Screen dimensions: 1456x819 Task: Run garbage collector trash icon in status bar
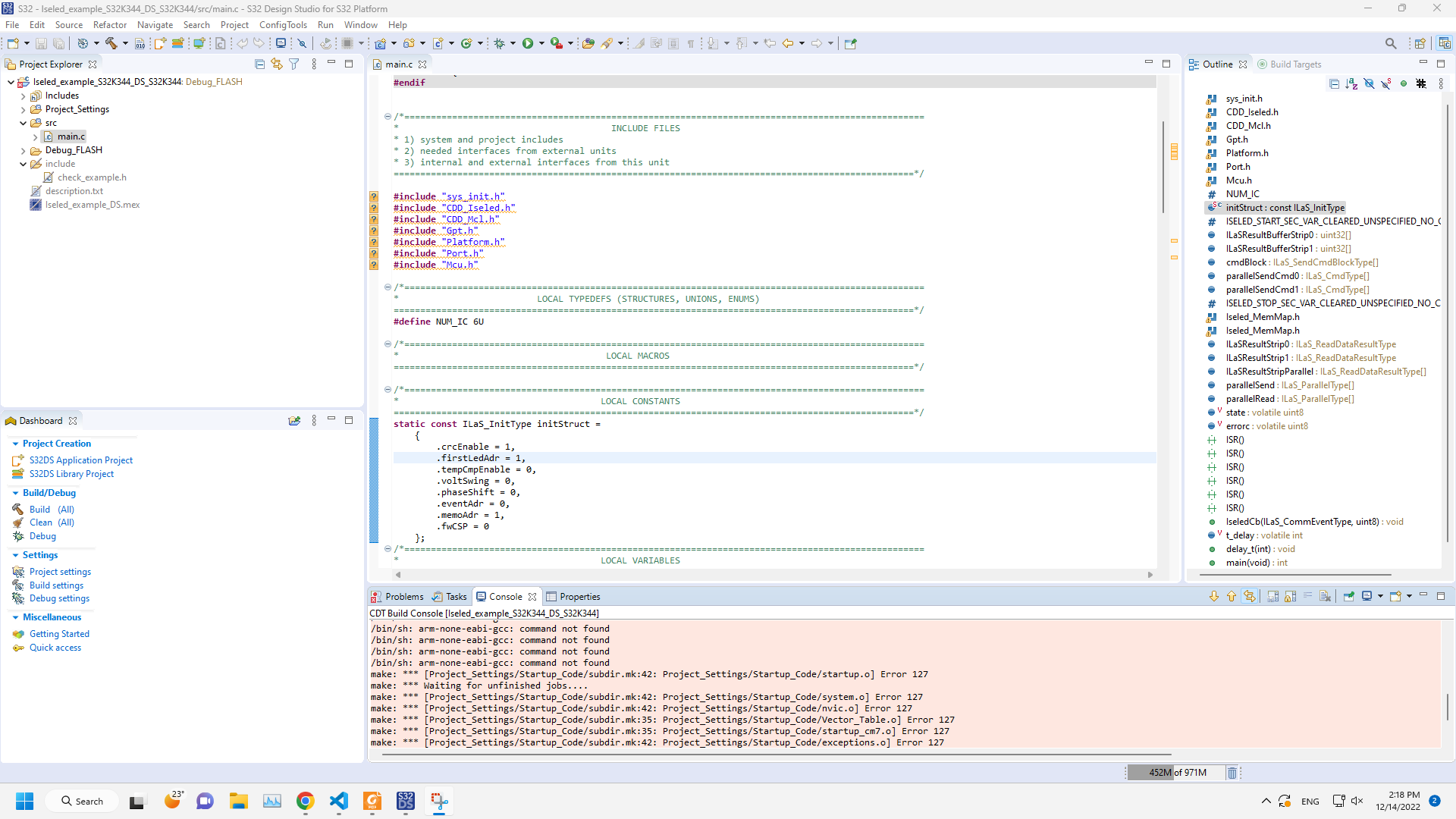pos(1232,773)
